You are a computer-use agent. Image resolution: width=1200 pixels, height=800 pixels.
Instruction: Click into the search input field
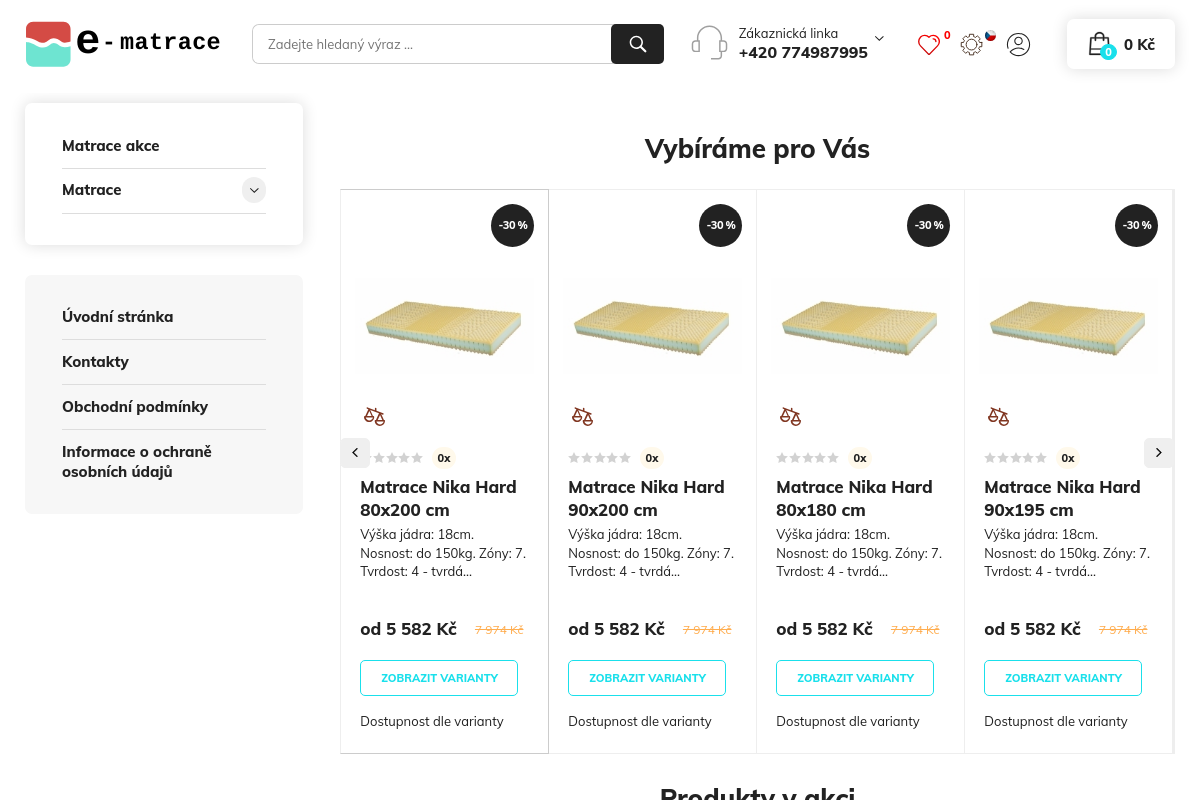(x=432, y=44)
